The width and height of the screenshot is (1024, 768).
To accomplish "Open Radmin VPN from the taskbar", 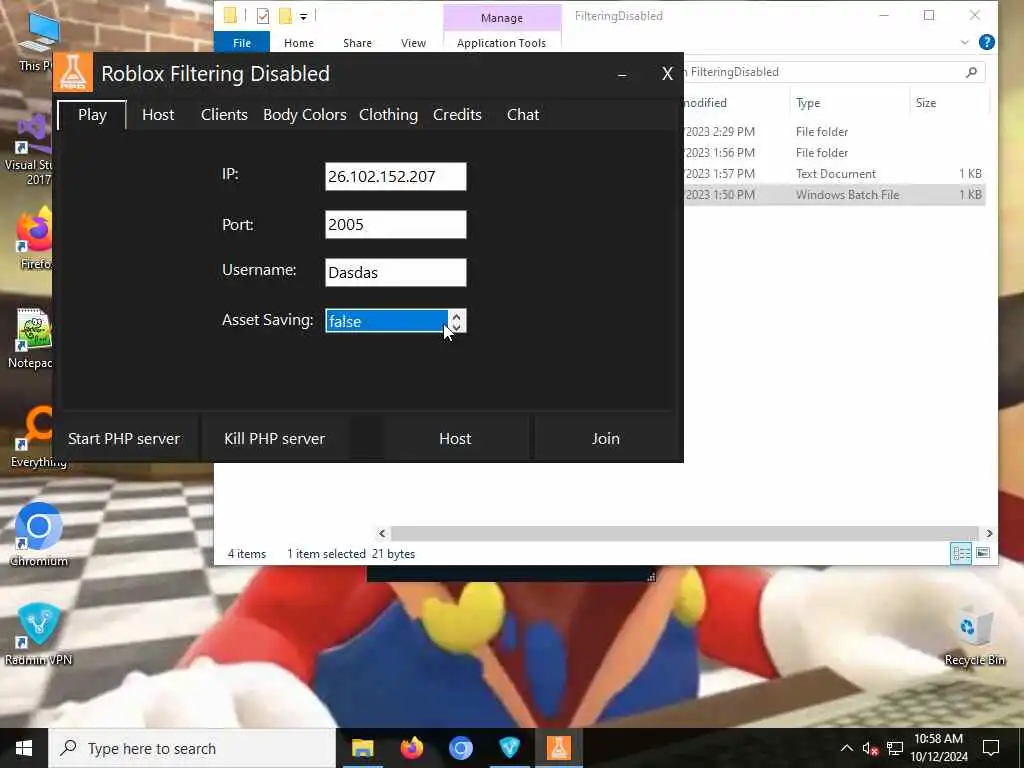I will point(509,748).
